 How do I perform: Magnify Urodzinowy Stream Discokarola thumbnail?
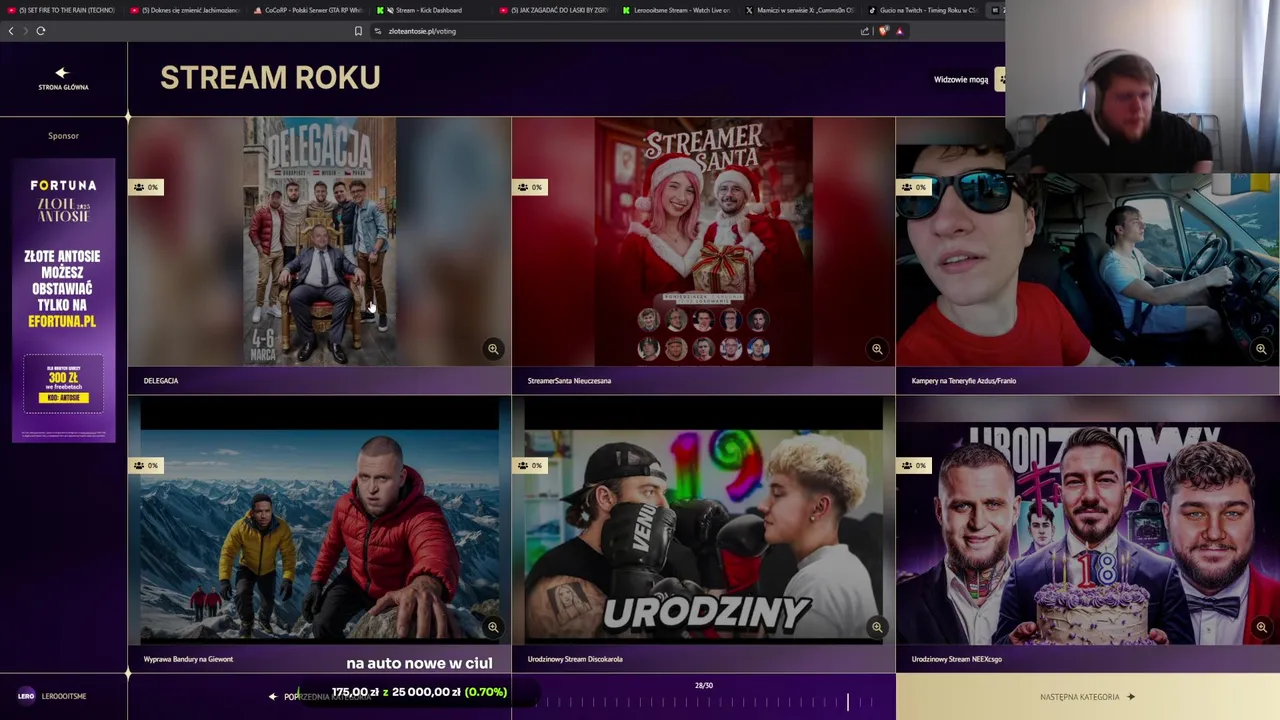pos(877,627)
